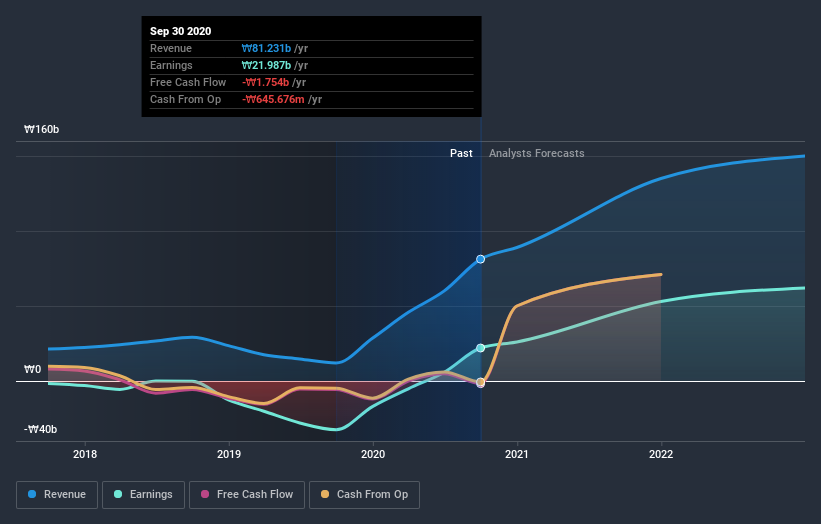The height and width of the screenshot is (524, 821).
Task: Click the -₩1.754b free cash flow value
Action: click(265, 82)
